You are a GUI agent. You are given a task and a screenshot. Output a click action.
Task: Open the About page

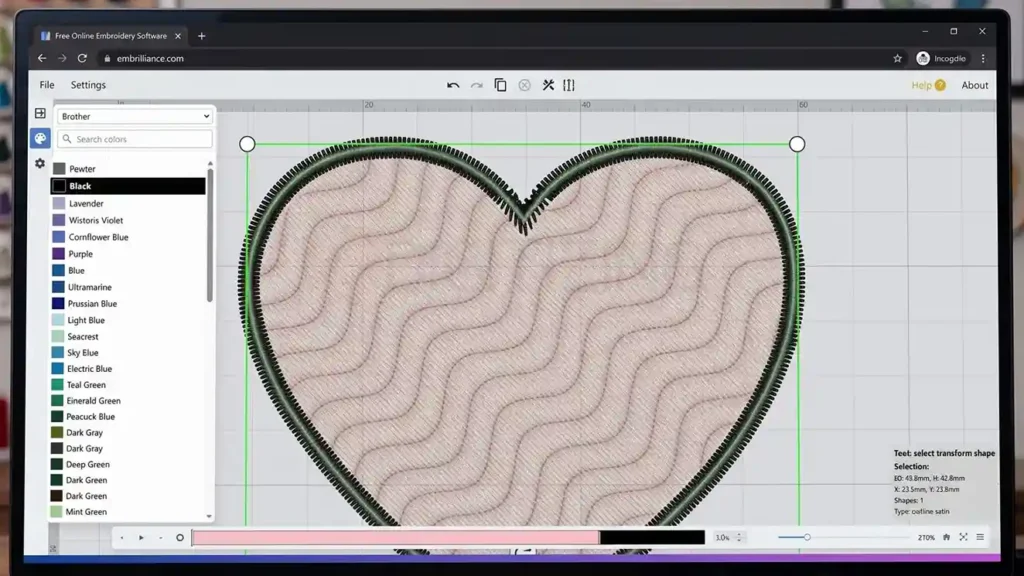click(x=974, y=86)
